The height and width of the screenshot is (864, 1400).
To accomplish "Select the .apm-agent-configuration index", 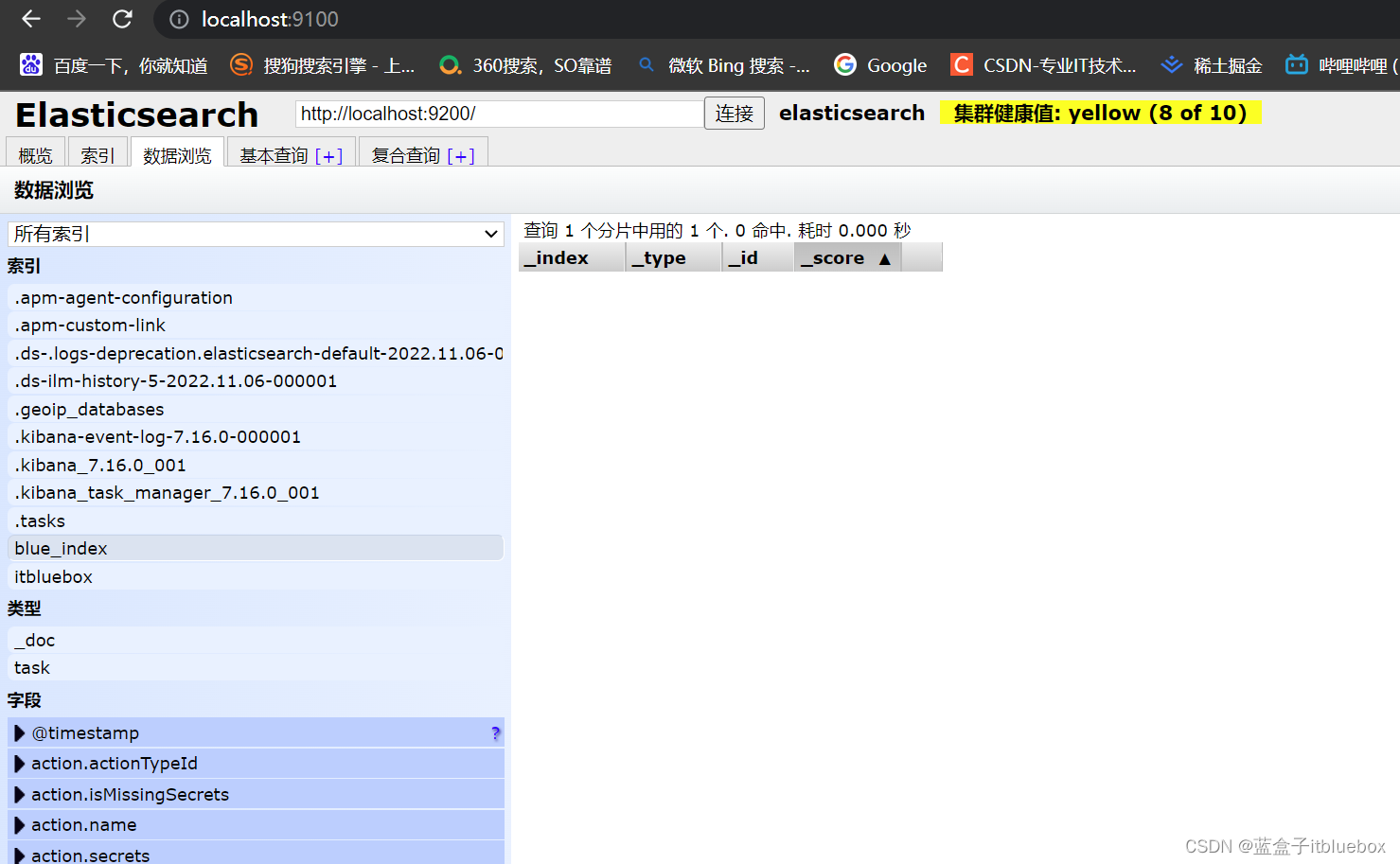I will coord(256,297).
